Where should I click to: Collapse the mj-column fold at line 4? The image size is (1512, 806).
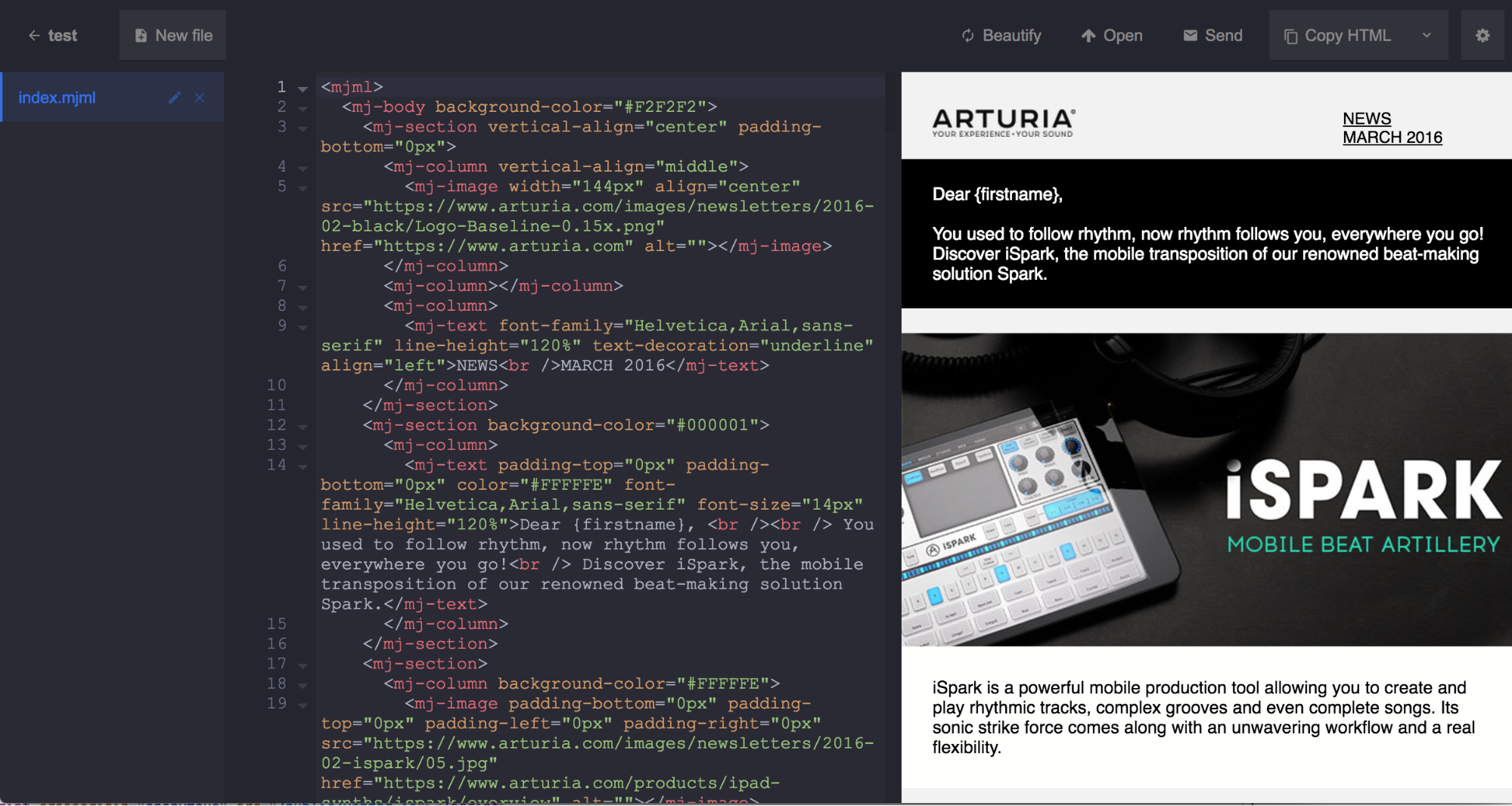(303, 169)
